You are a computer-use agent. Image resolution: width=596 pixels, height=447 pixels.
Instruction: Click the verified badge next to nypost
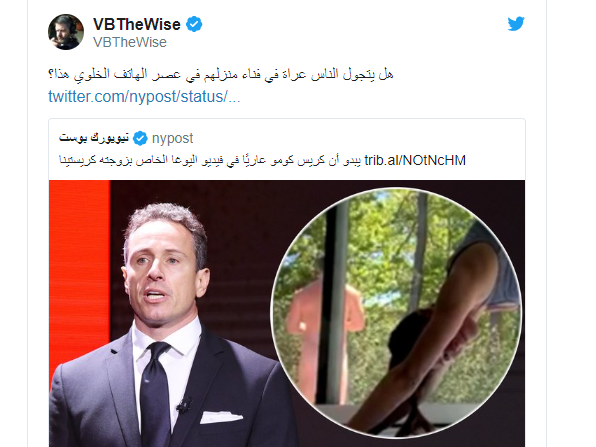click(140, 138)
